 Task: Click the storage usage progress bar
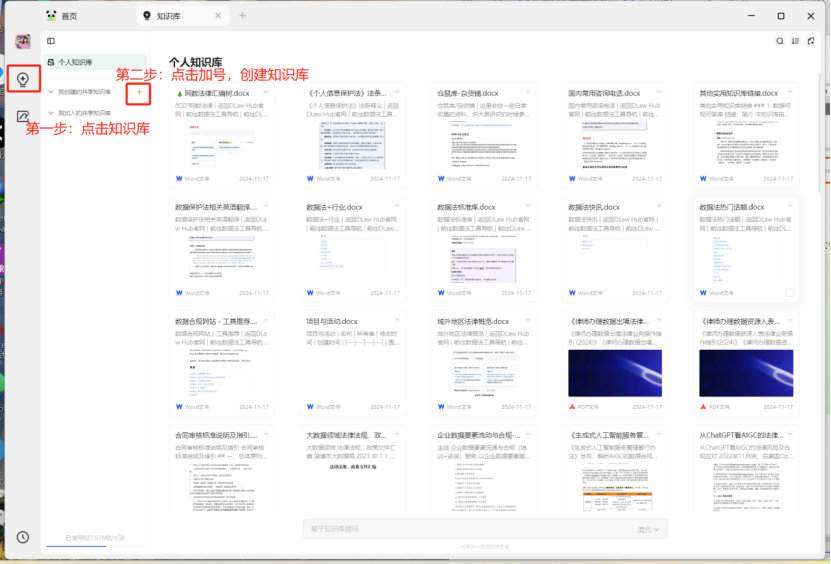(95, 546)
